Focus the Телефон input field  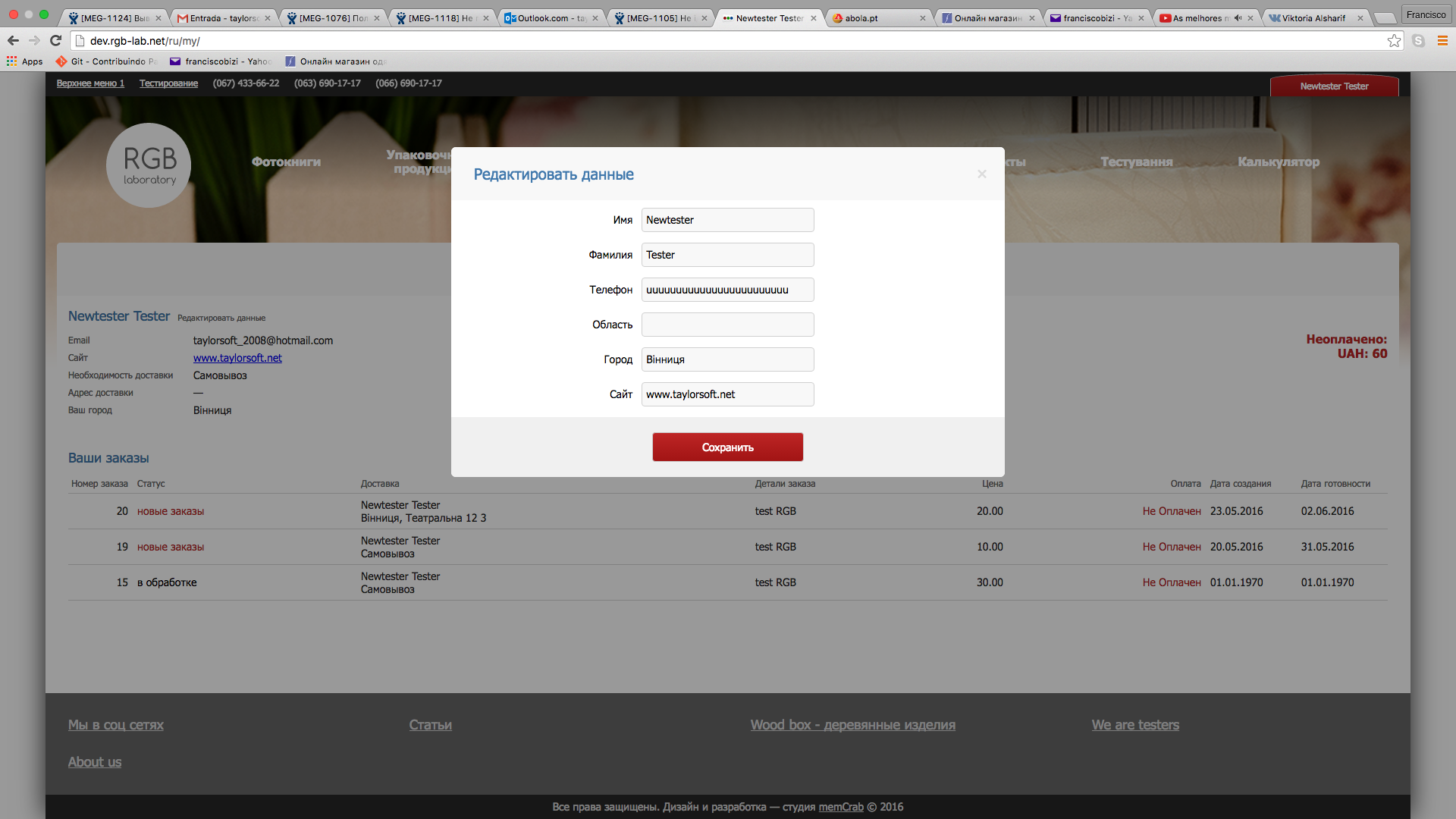[727, 290]
